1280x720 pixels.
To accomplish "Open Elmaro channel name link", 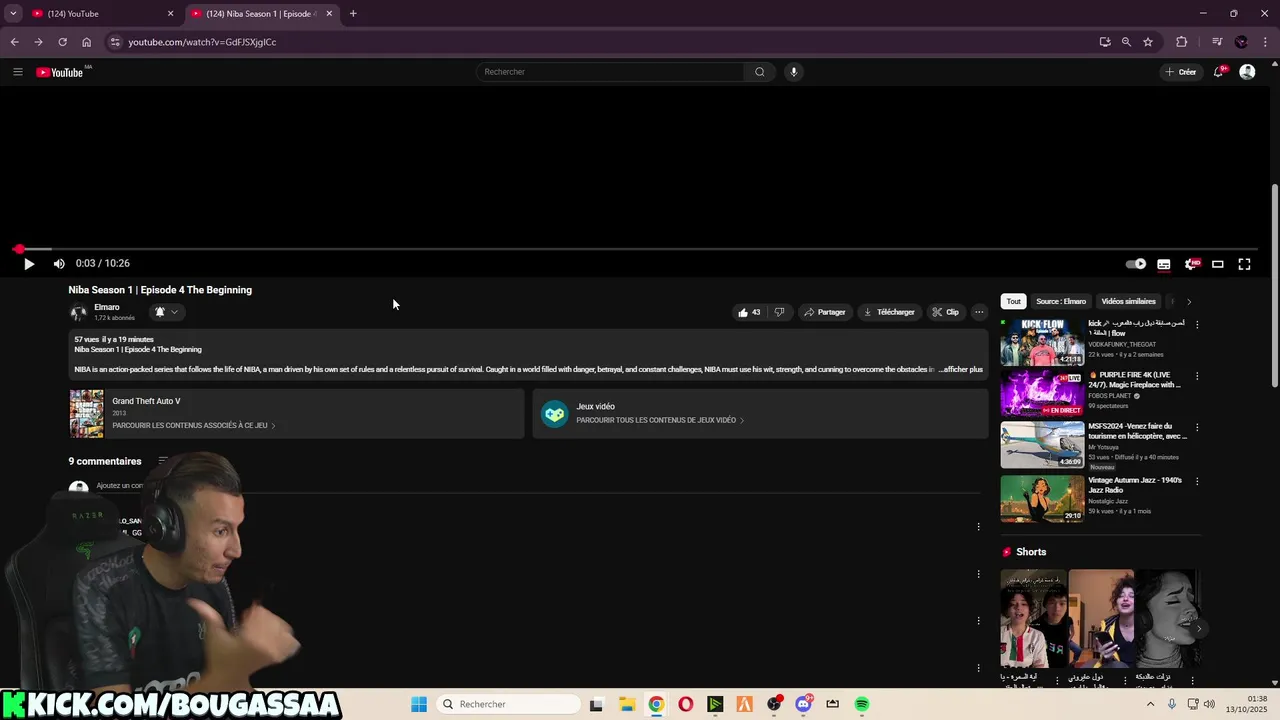I will tap(107, 307).
